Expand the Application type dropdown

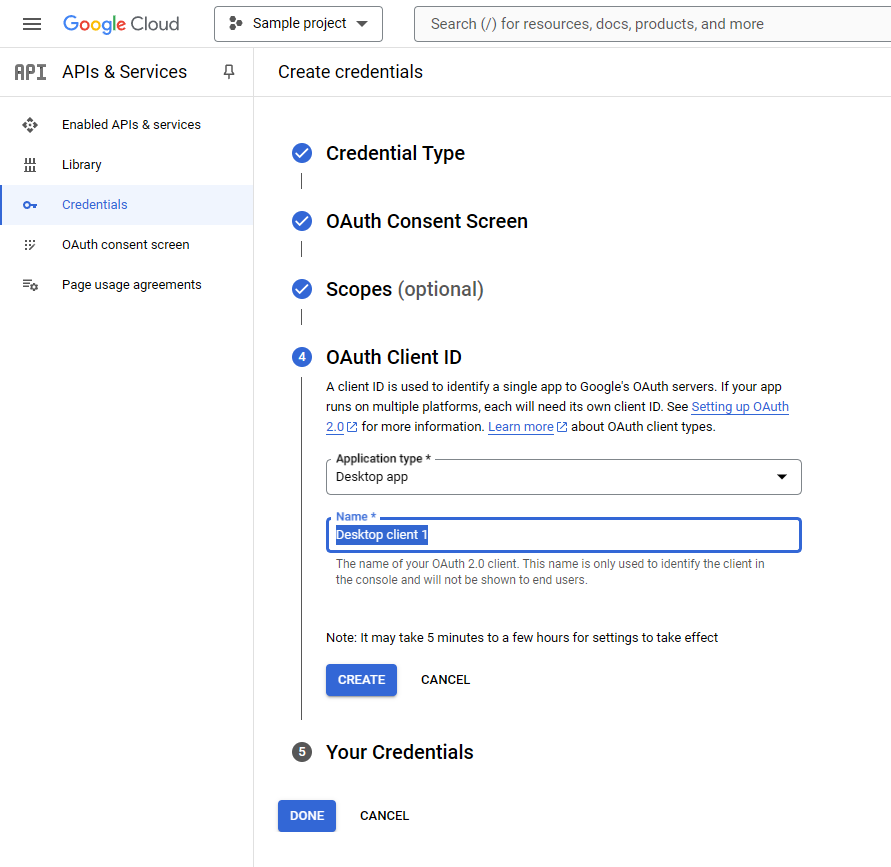[564, 477]
